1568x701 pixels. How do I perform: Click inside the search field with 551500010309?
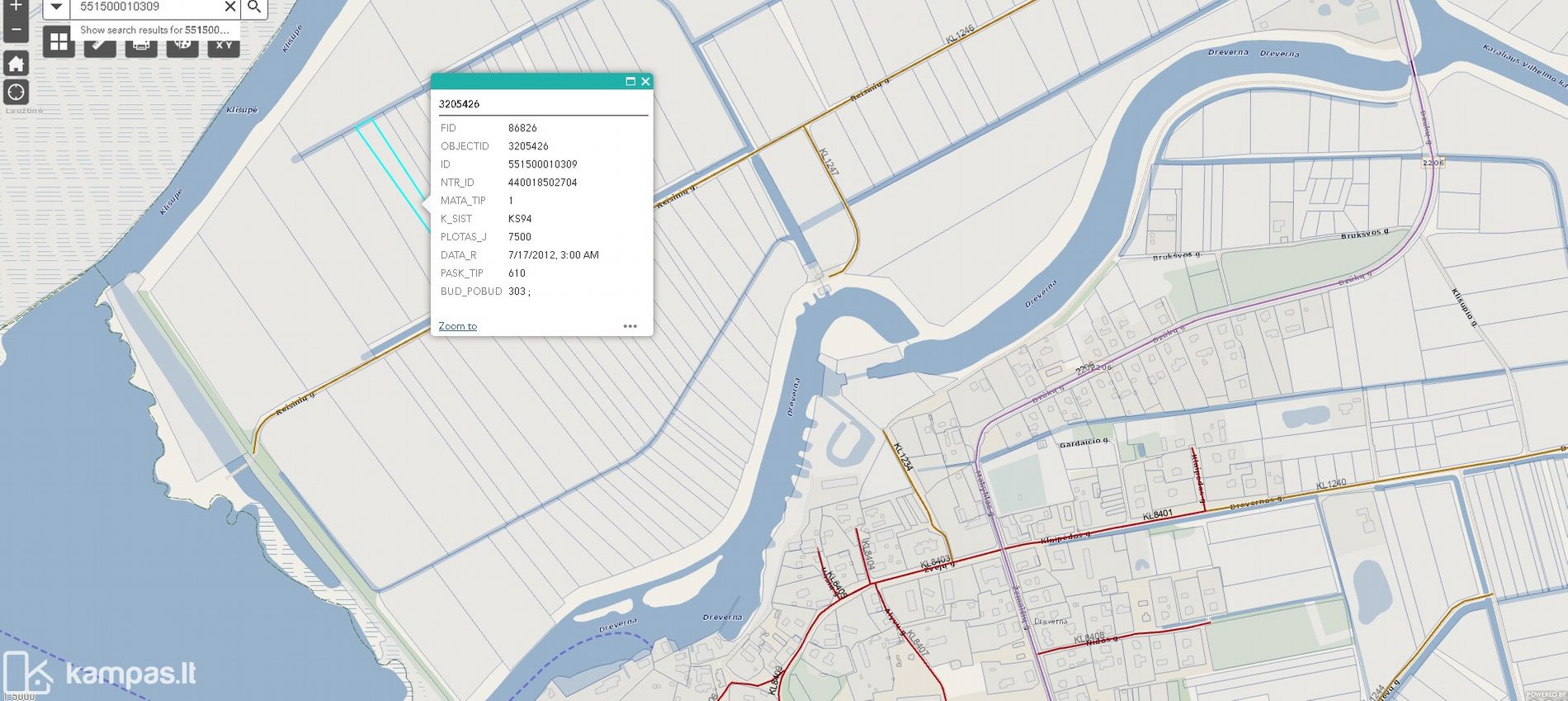tap(144, 7)
